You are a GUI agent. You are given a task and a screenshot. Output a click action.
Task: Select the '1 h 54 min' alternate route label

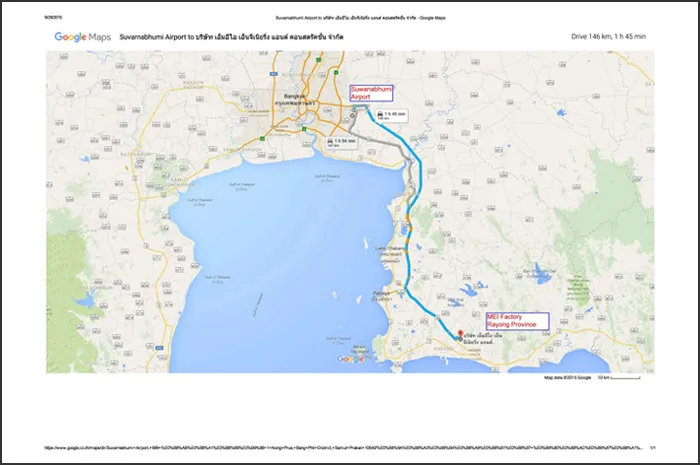click(341, 142)
